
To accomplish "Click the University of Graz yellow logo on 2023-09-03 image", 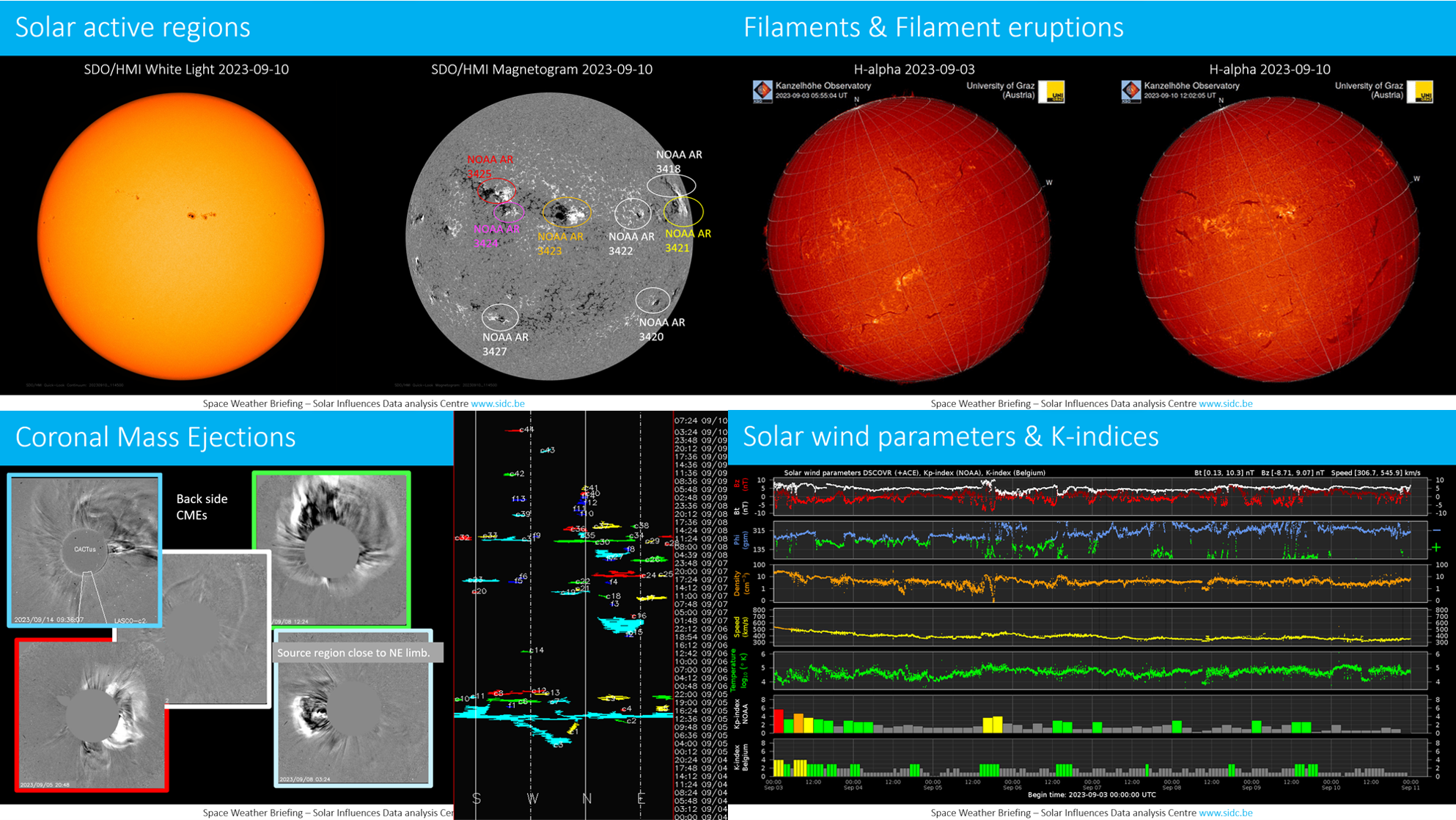I will click(x=1052, y=92).
